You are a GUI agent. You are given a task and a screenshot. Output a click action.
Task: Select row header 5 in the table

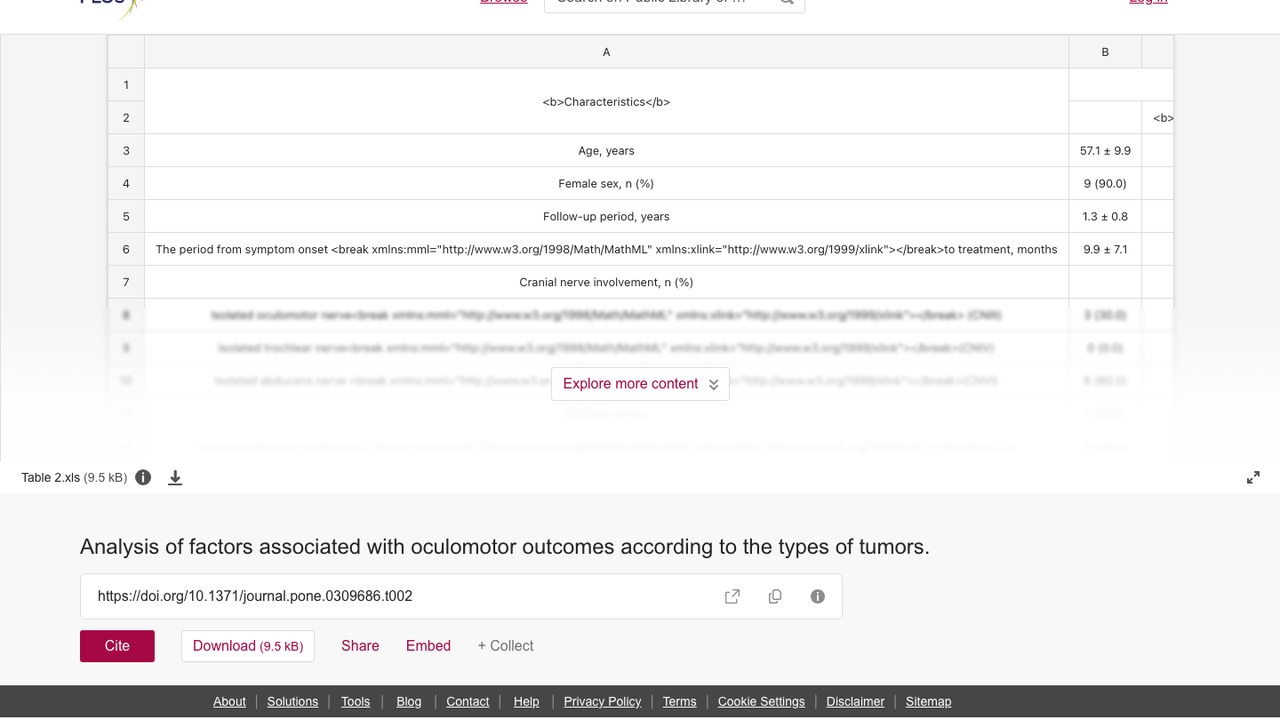coord(126,217)
